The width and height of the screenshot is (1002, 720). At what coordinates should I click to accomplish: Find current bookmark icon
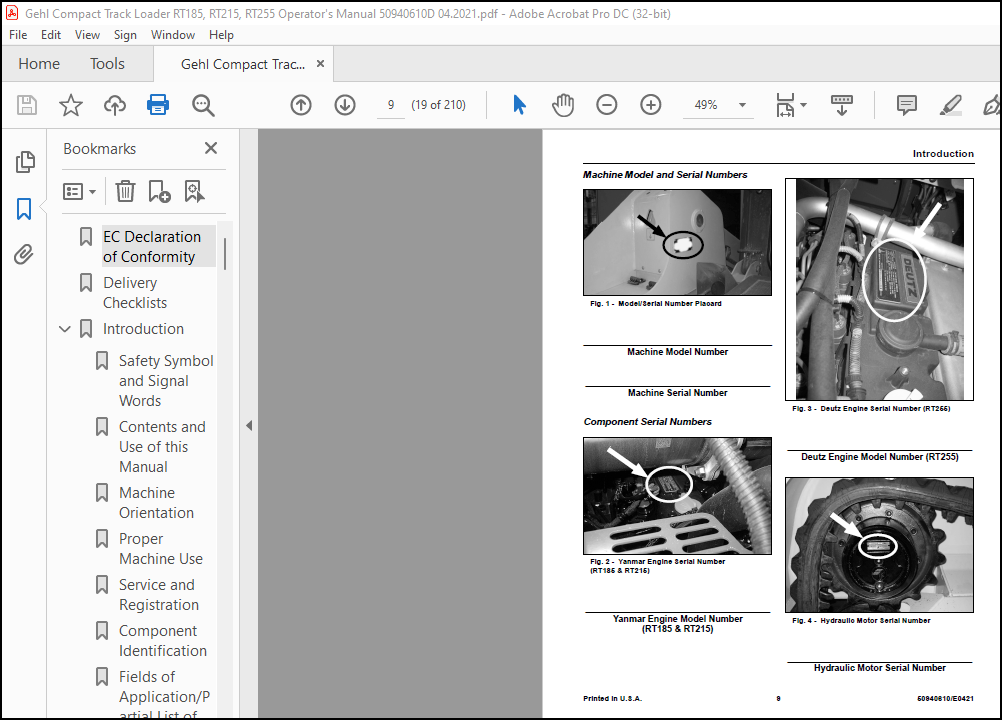[x=194, y=191]
